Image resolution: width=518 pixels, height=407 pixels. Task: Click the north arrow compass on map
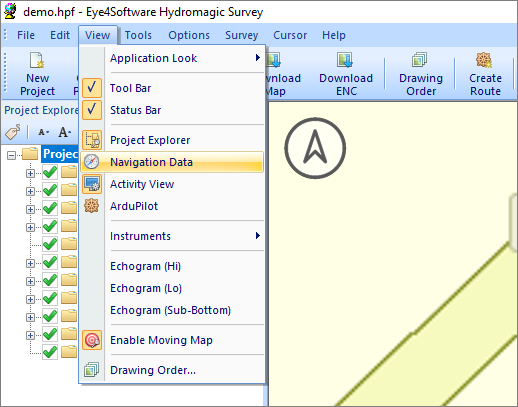tap(315, 148)
